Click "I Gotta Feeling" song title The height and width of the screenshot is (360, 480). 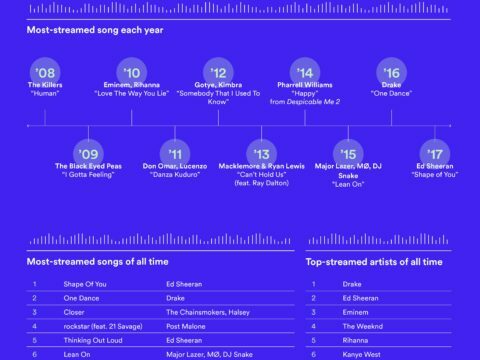pos(88,174)
